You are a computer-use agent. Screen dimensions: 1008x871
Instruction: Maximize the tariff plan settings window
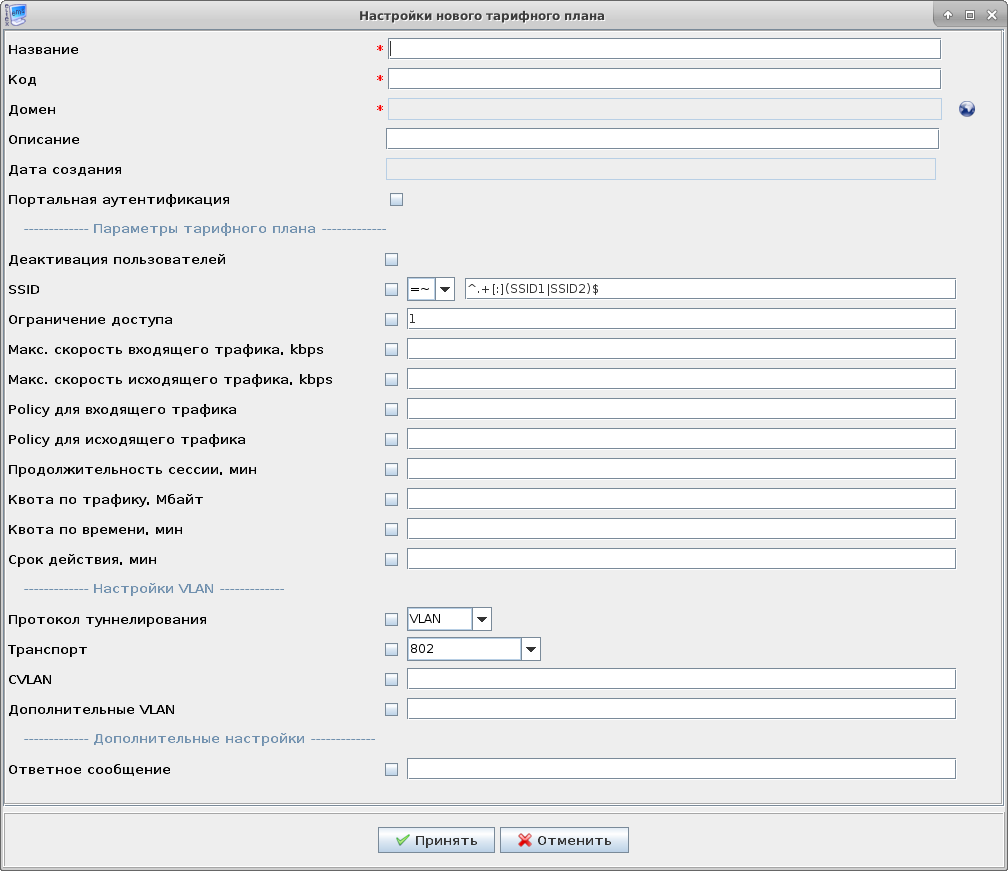pyautogui.click(x=969, y=15)
